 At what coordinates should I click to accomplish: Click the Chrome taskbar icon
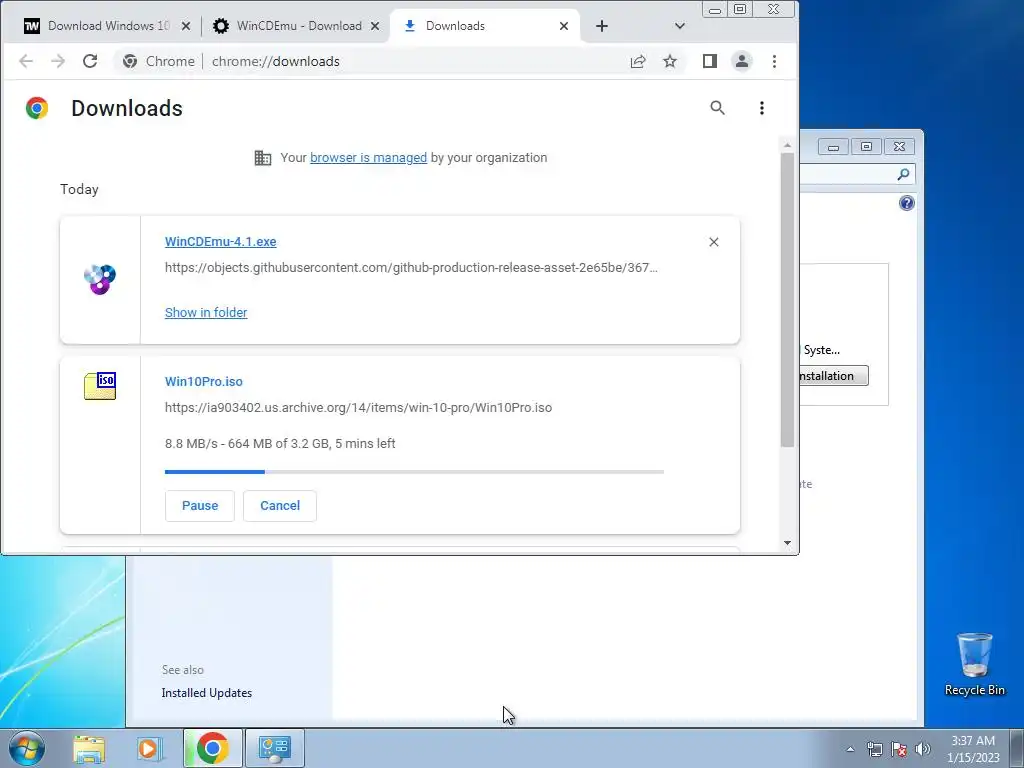[213, 749]
